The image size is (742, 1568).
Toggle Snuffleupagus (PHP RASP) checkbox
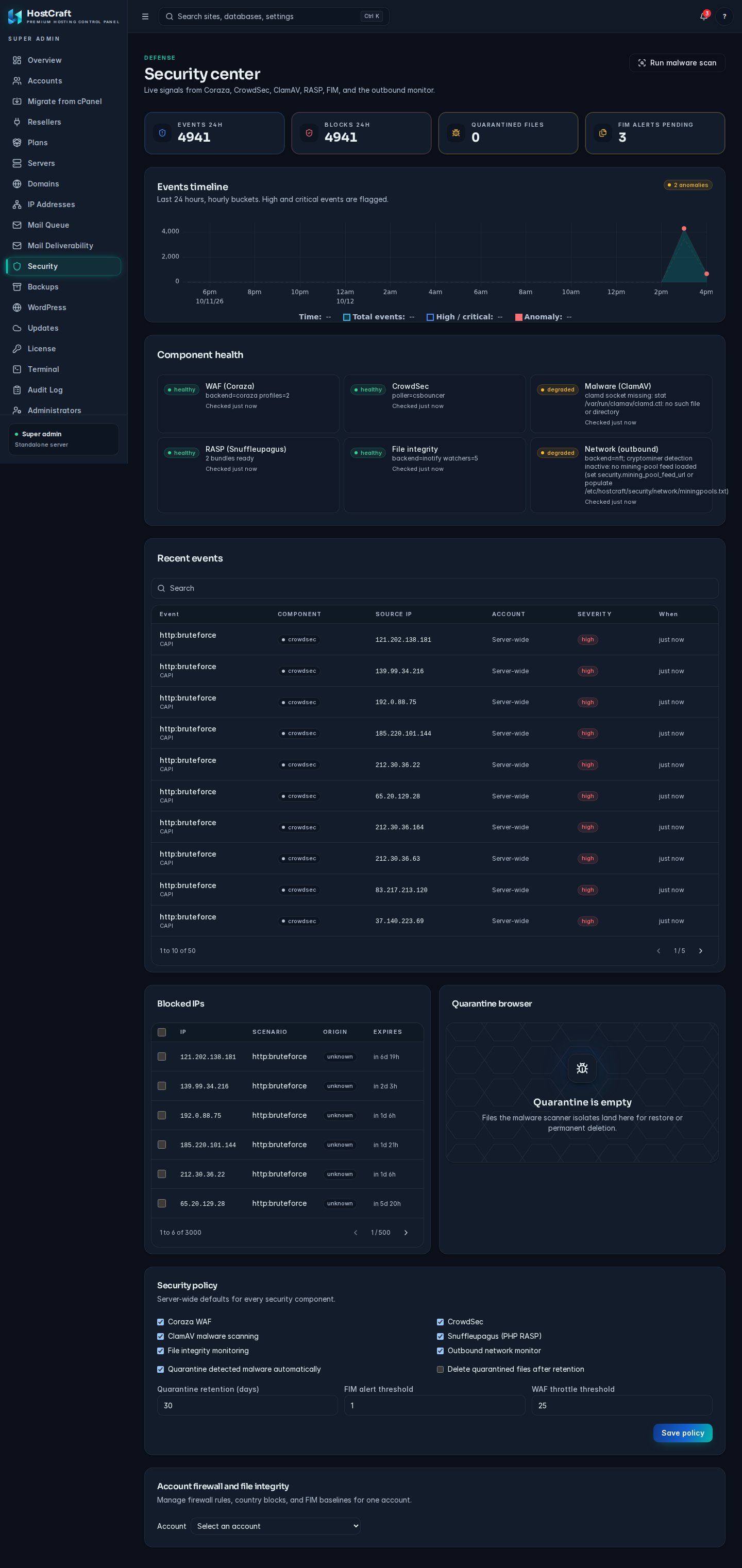pos(440,1336)
